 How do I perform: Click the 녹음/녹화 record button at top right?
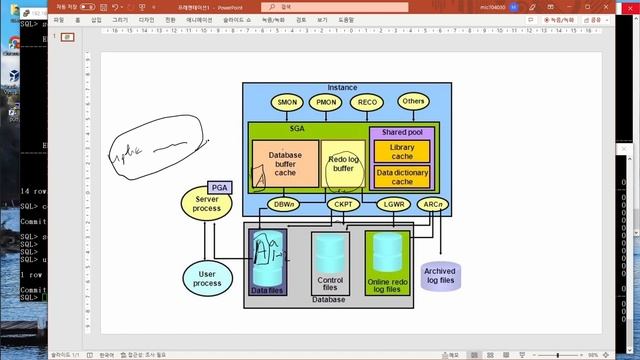pyautogui.click(x=559, y=20)
